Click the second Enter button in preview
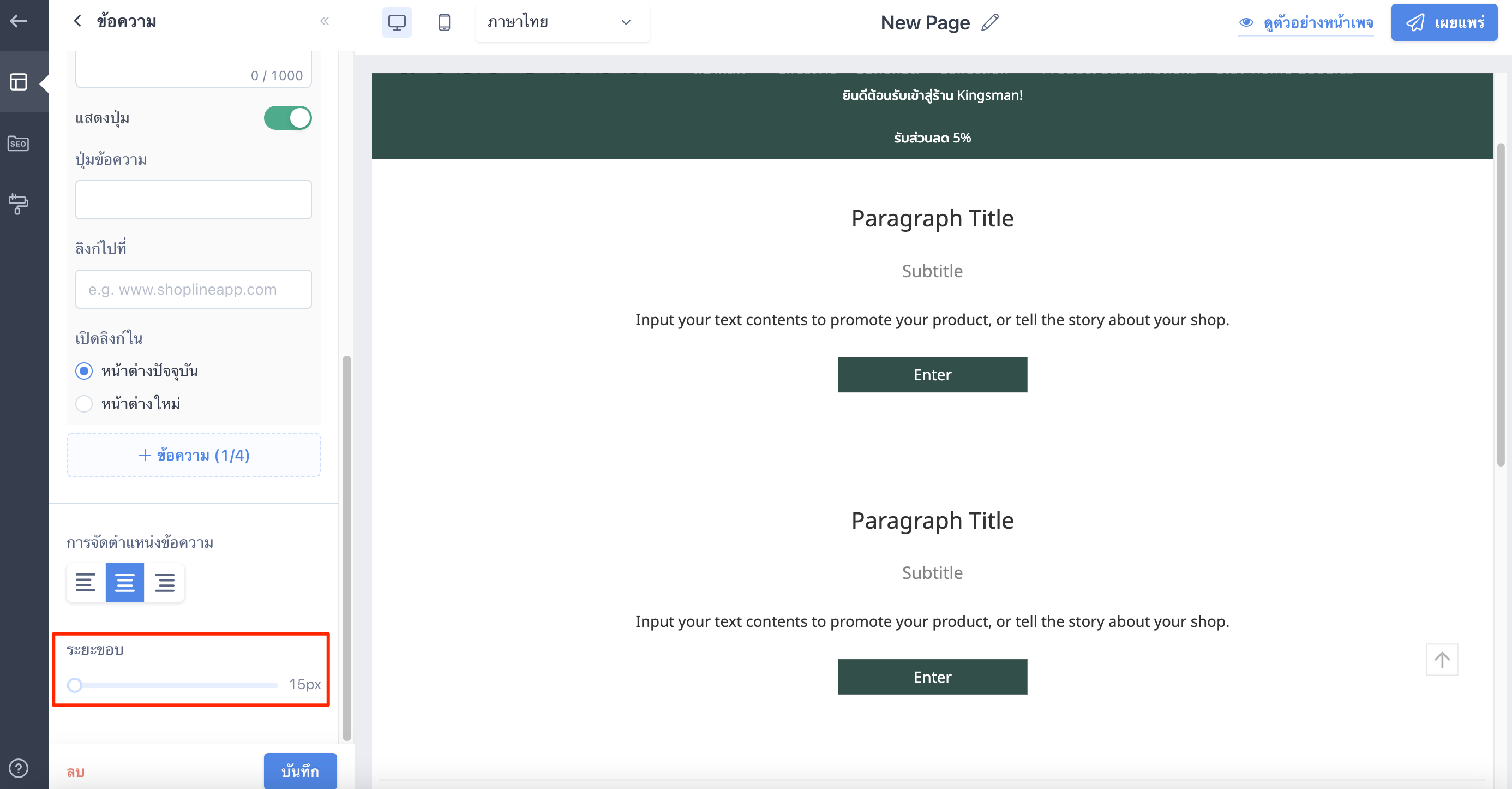1512x789 pixels. [932, 677]
